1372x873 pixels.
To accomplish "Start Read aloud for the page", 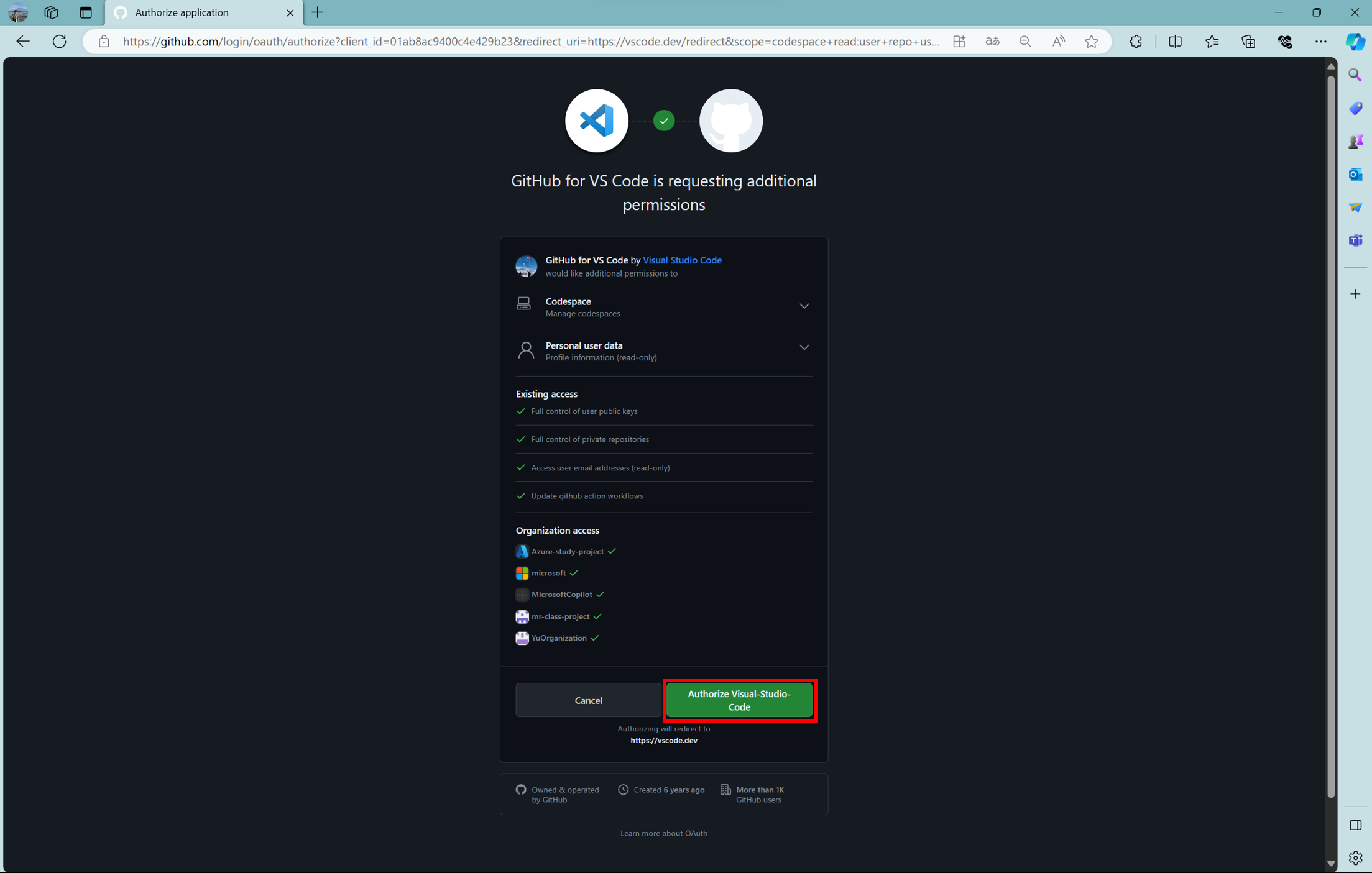I will coord(1059,42).
